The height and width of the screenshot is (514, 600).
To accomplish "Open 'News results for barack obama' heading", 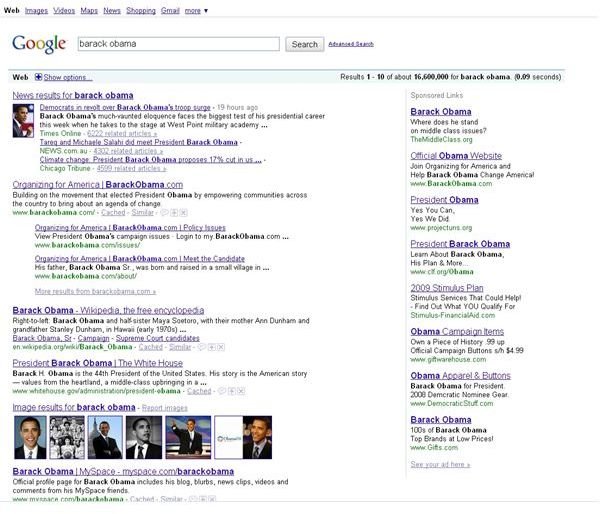I will 73,95.
